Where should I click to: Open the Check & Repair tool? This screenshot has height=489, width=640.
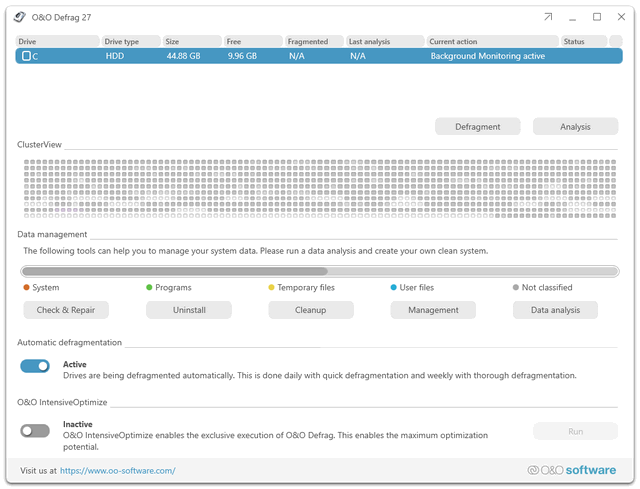(66, 310)
